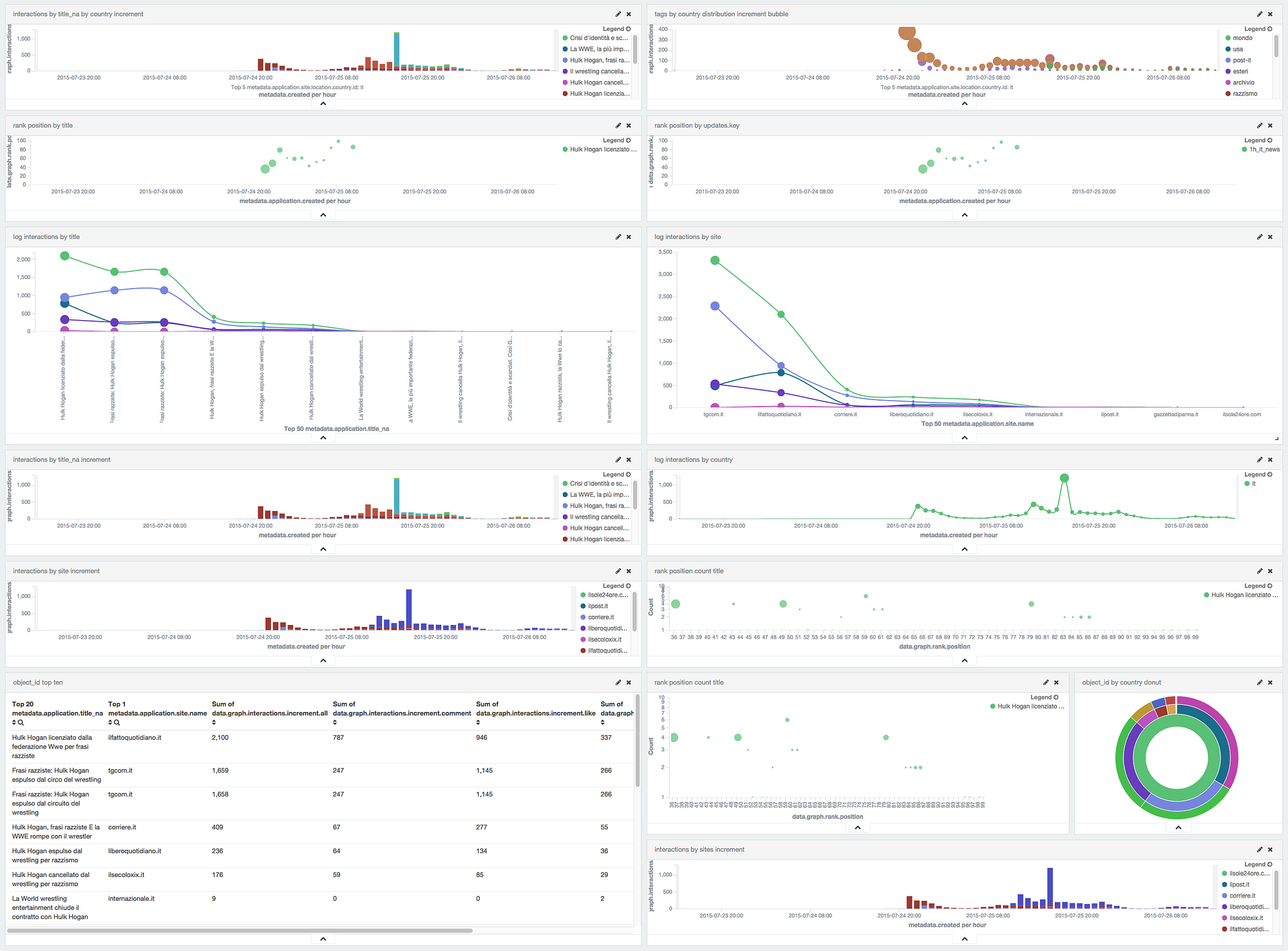Edit the 'interactions by title_na by country increment' panel

tap(618, 14)
